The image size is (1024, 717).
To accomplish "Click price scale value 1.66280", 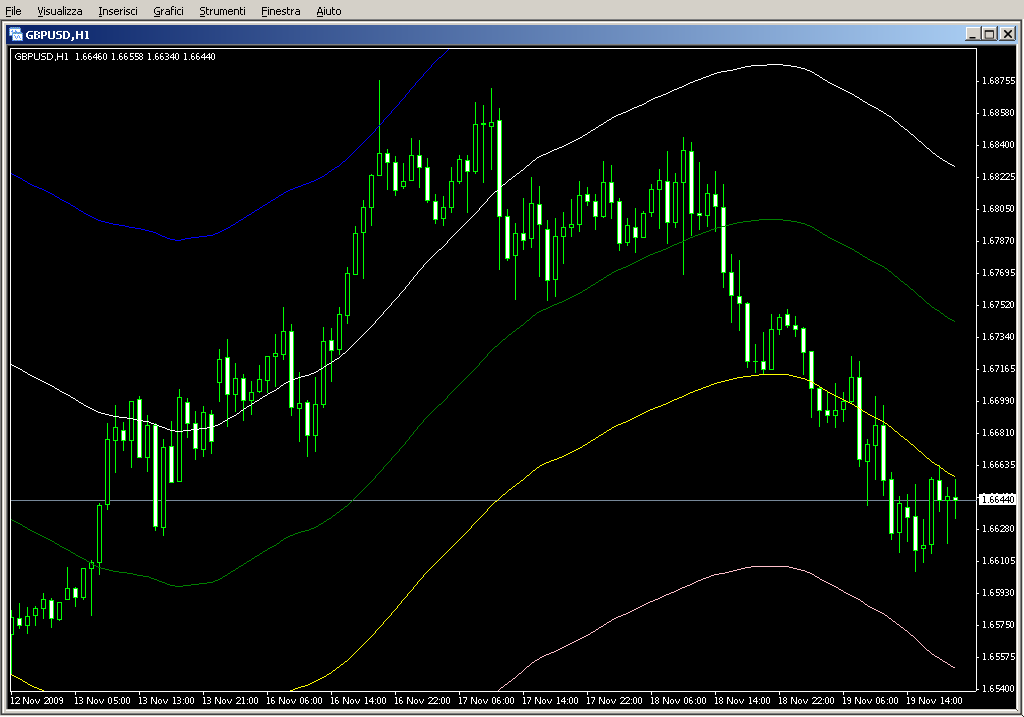I will (x=999, y=529).
